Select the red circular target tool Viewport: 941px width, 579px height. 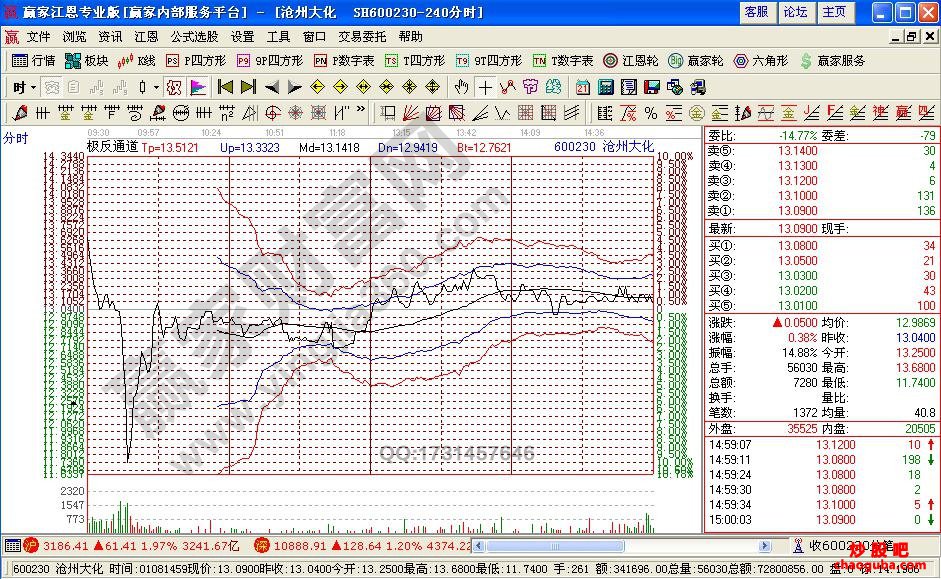(x=272, y=113)
